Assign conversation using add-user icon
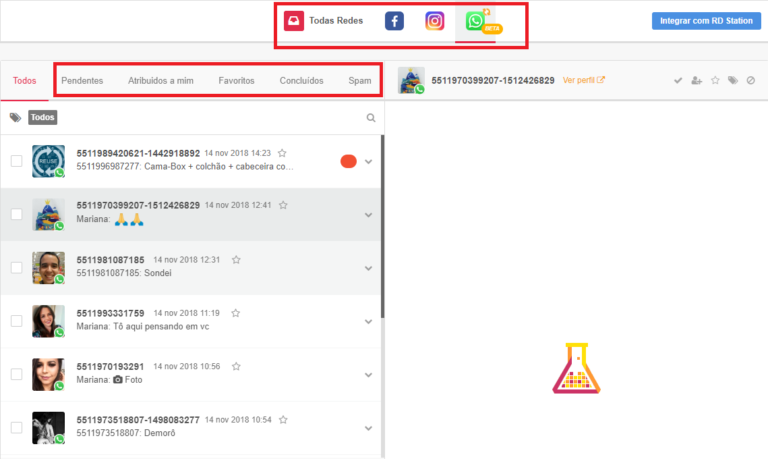The image size is (768, 459). click(696, 80)
